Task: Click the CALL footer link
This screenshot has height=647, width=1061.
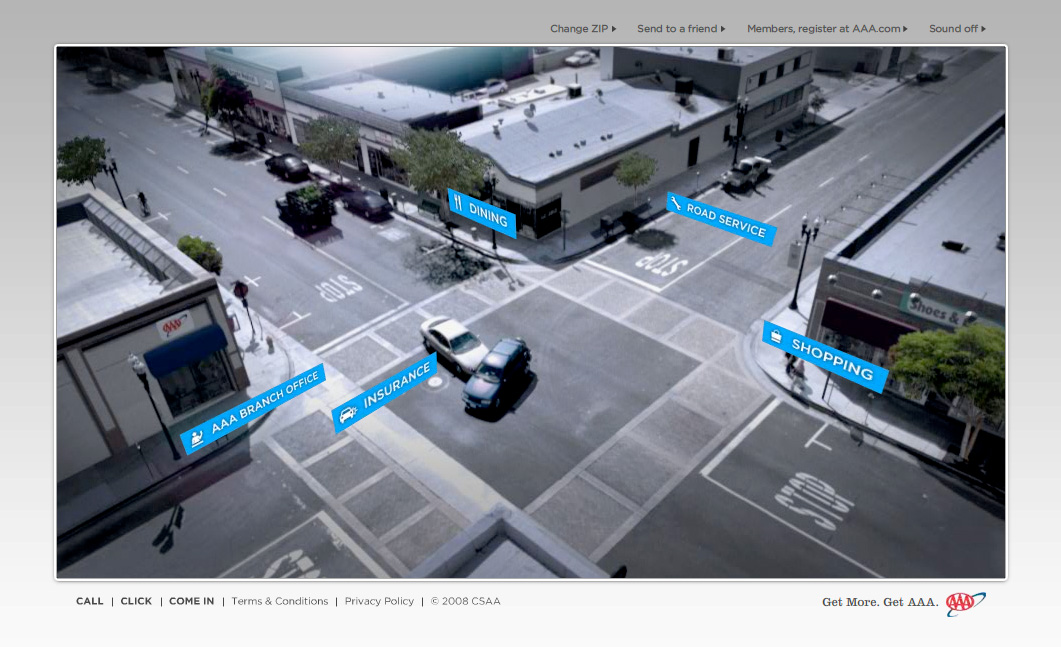Action: pos(89,601)
